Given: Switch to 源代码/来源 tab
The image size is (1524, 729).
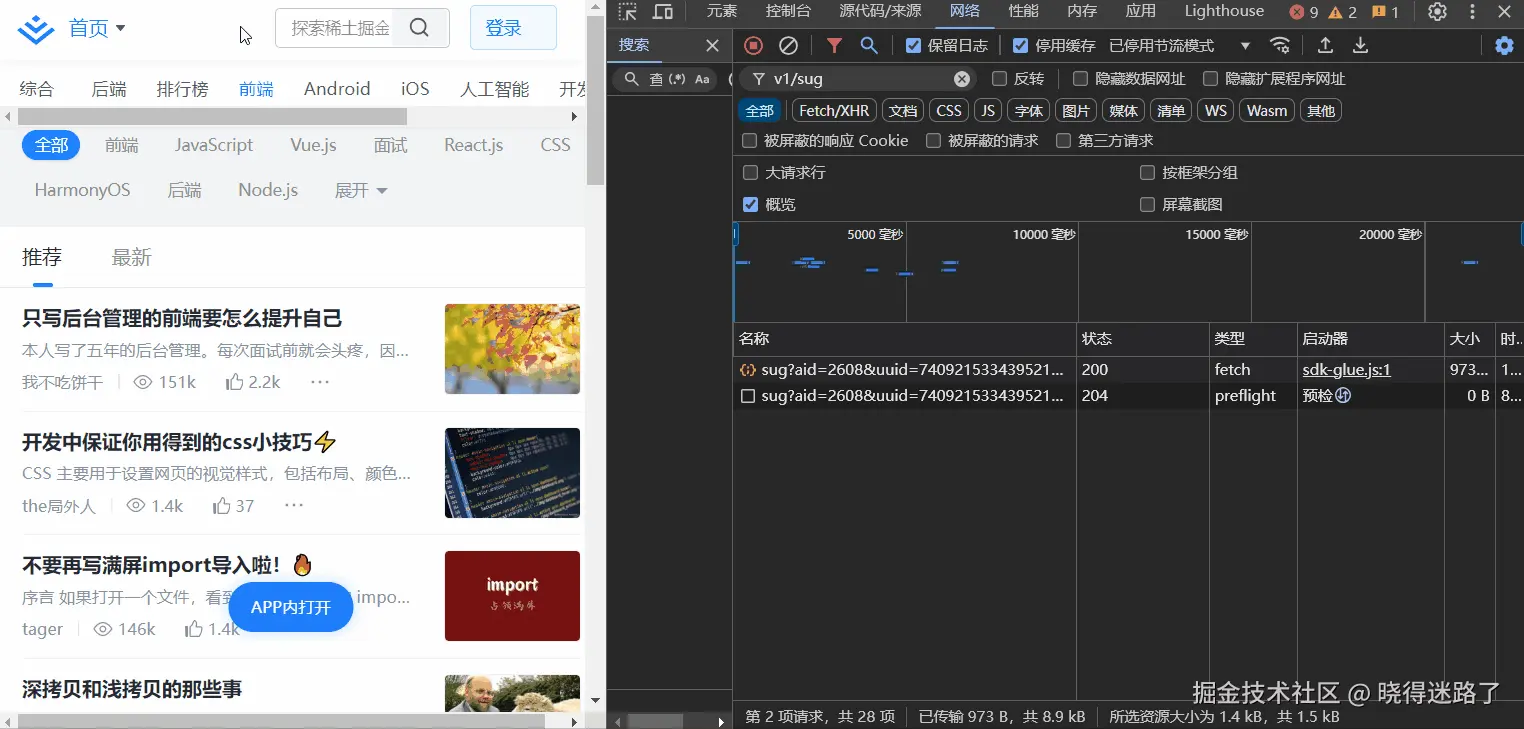Looking at the screenshot, I should pyautogui.click(x=880, y=12).
